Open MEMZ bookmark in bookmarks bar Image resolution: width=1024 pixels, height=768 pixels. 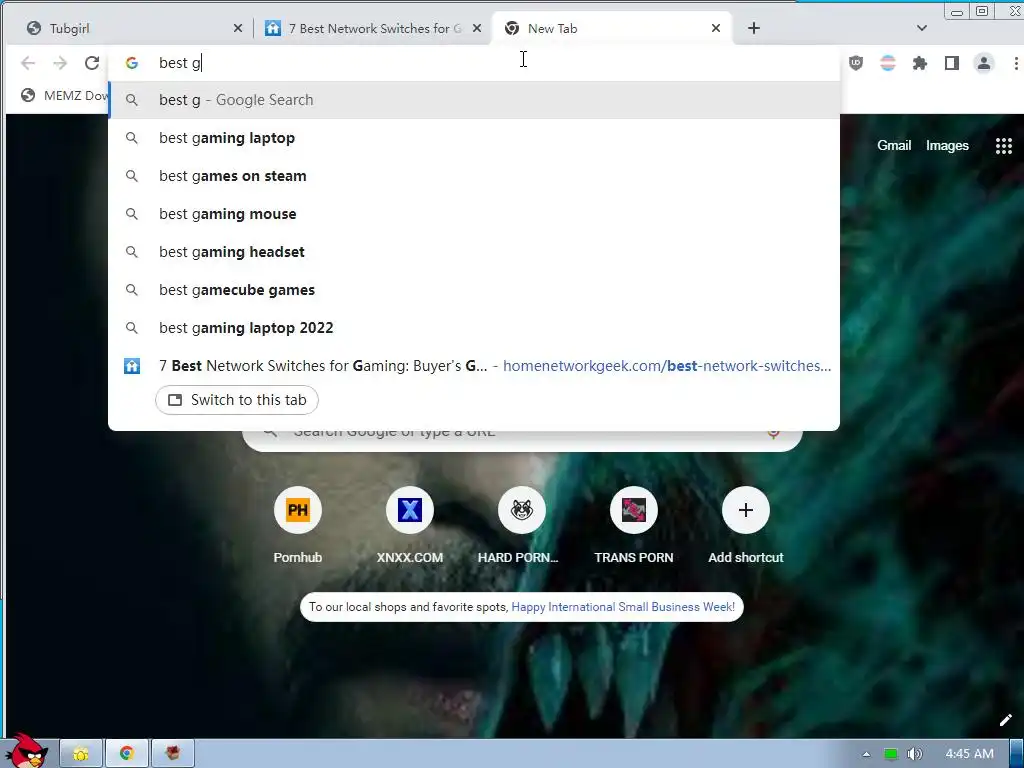tap(64, 95)
